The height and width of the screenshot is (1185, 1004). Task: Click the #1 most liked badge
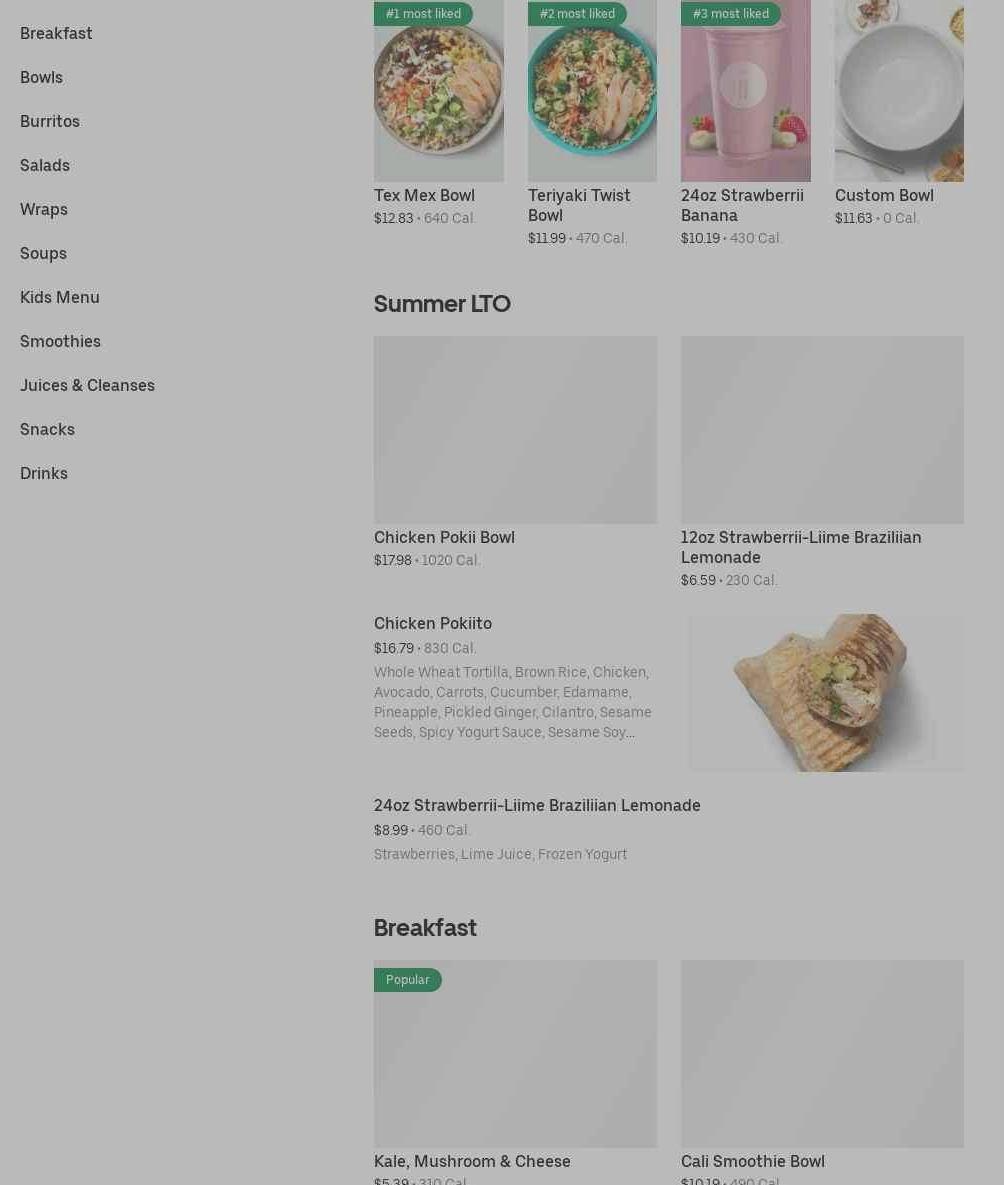coord(423,14)
